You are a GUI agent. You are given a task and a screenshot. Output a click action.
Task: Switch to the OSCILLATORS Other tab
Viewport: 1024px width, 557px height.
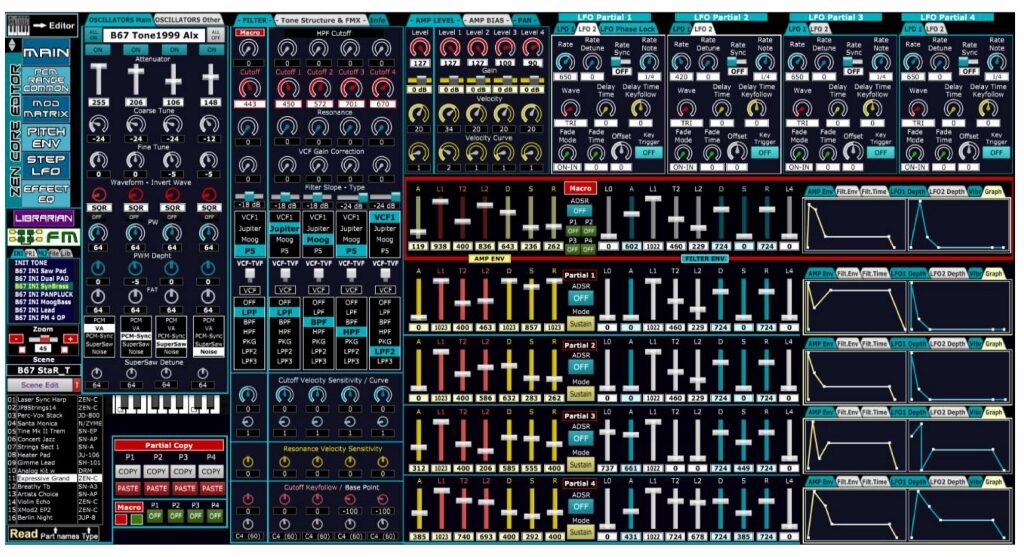click(x=187, y=20)
